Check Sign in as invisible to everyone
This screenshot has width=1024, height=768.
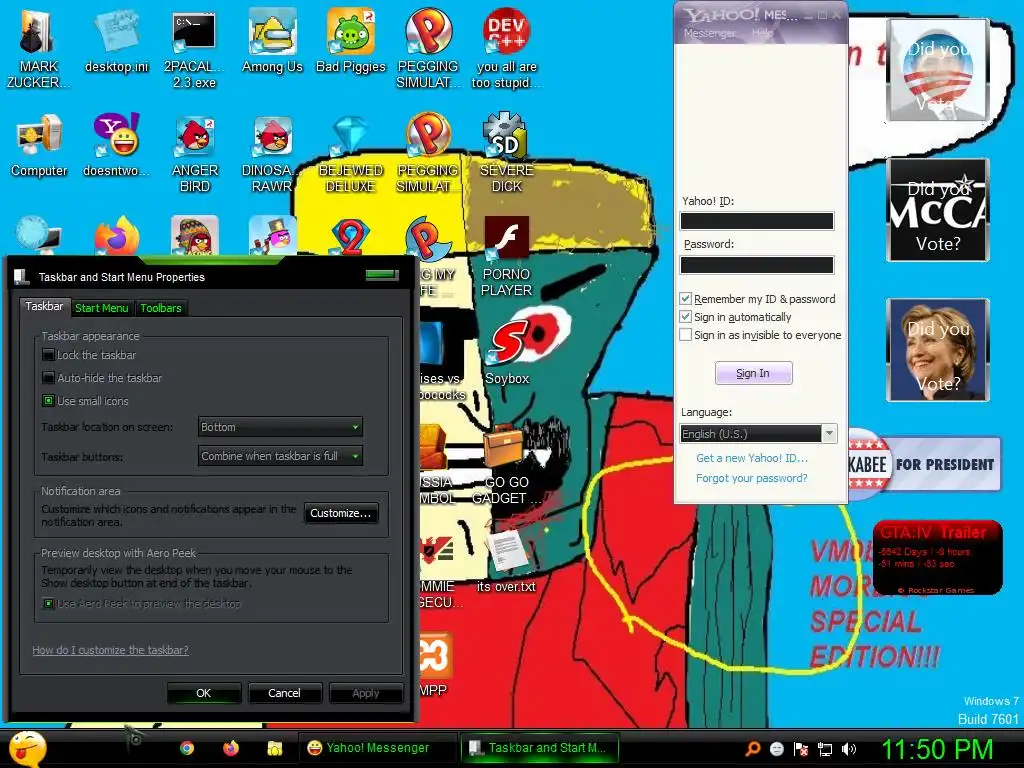[x=685, y=335]
